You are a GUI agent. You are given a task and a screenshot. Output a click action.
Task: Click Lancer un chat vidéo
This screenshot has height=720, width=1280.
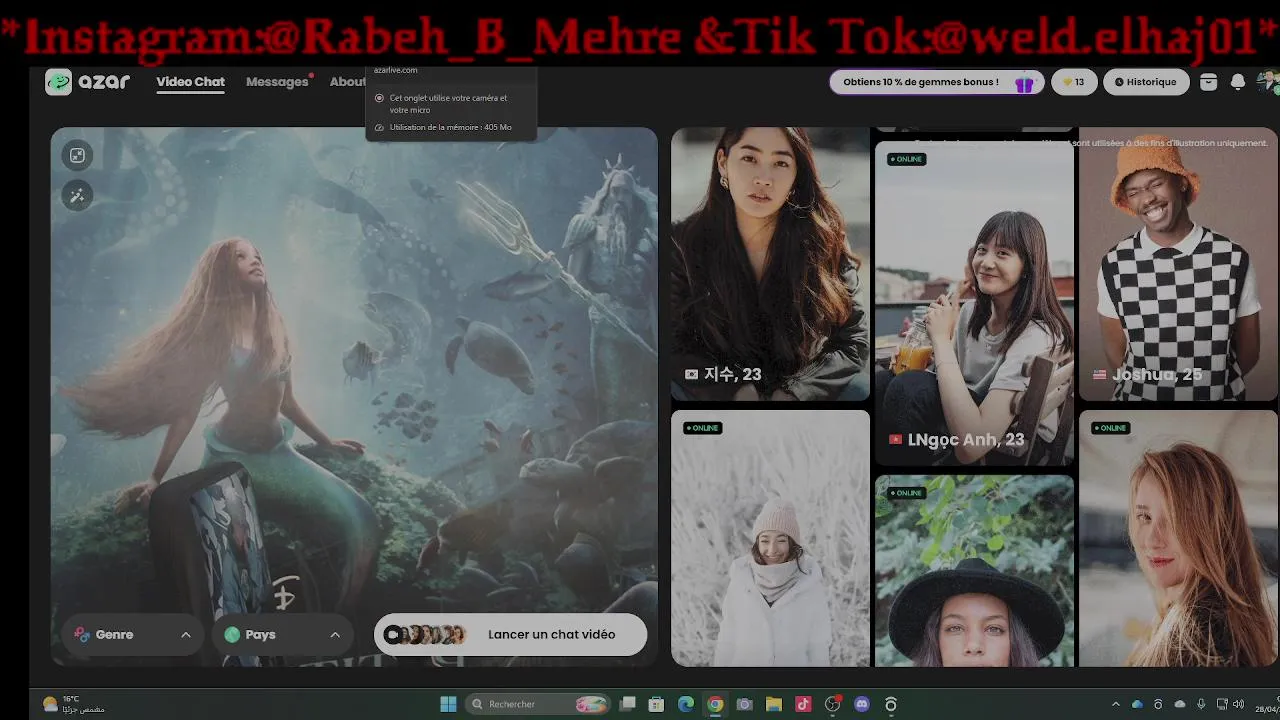510,635
